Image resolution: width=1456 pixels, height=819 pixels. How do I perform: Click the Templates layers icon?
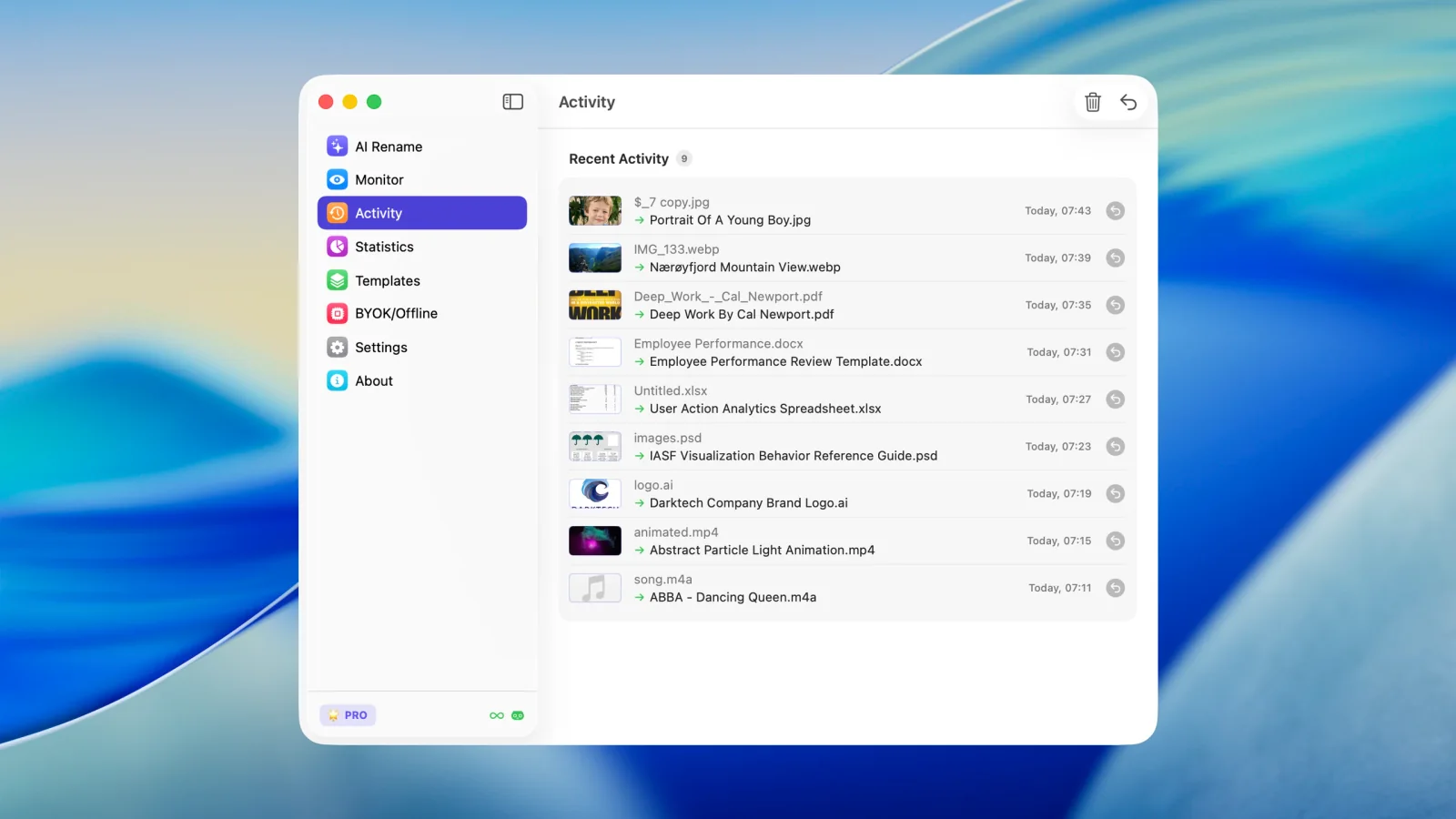coord(337,280)
